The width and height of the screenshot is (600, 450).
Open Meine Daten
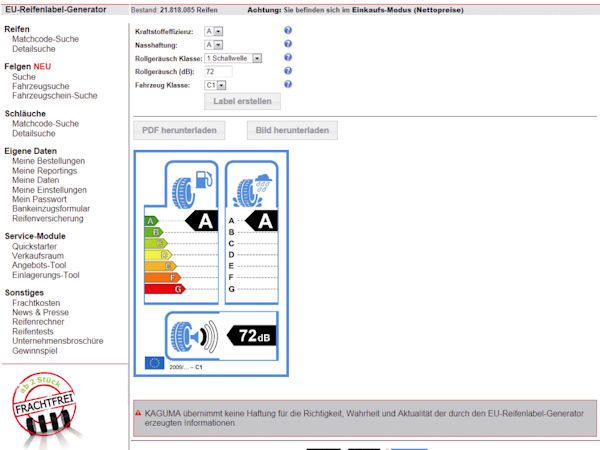coord(36,180)
